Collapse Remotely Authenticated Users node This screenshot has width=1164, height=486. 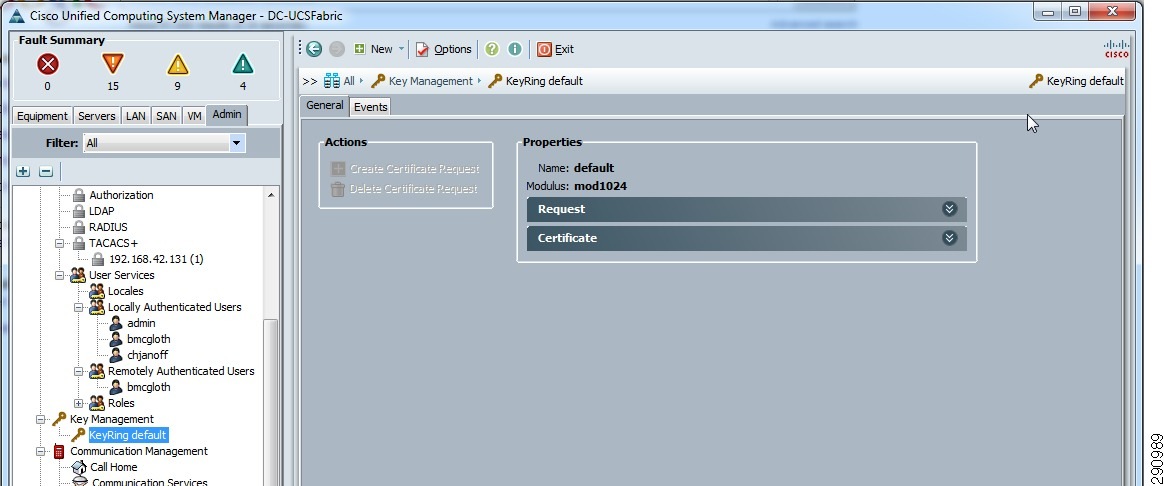(78, 371)
